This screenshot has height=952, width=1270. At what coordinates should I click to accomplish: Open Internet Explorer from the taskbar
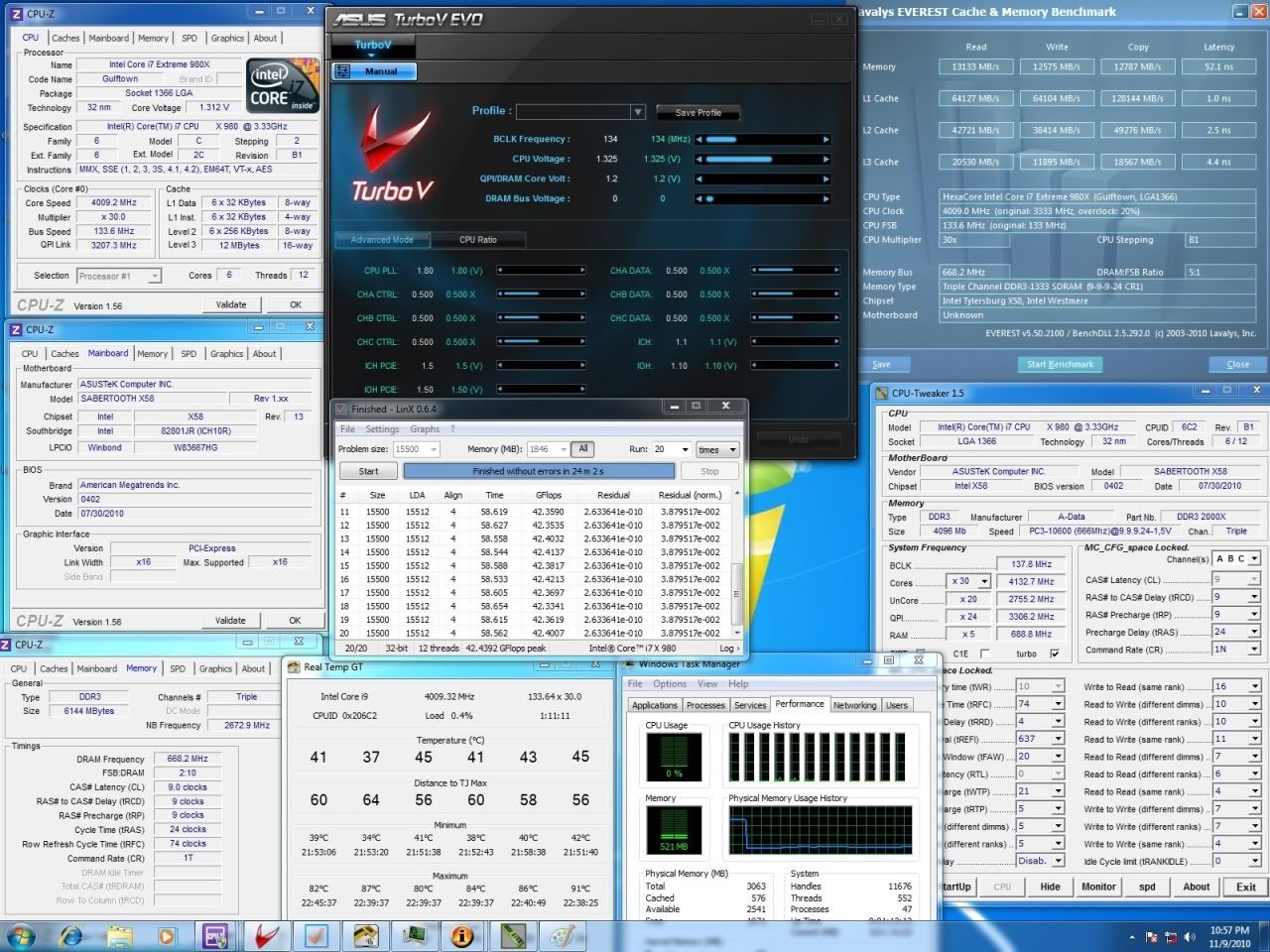click(x=71, y=935)
